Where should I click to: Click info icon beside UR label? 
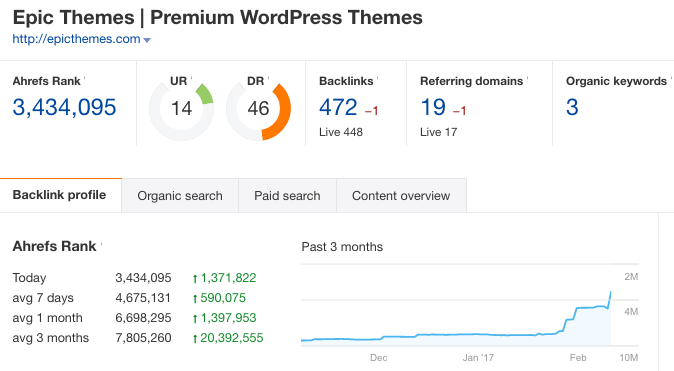[191, 78]
